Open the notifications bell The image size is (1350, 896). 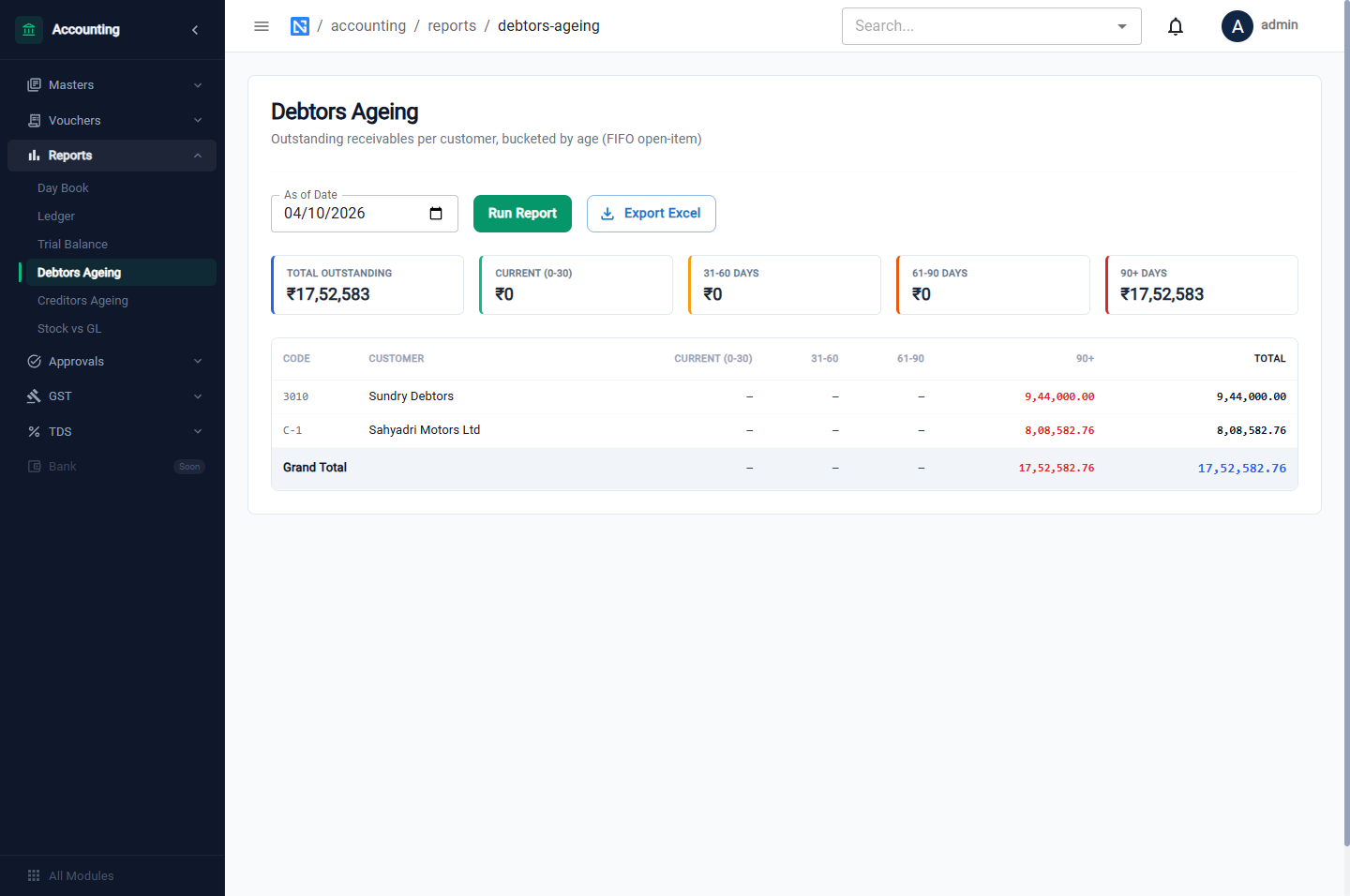click(1176, 26)
